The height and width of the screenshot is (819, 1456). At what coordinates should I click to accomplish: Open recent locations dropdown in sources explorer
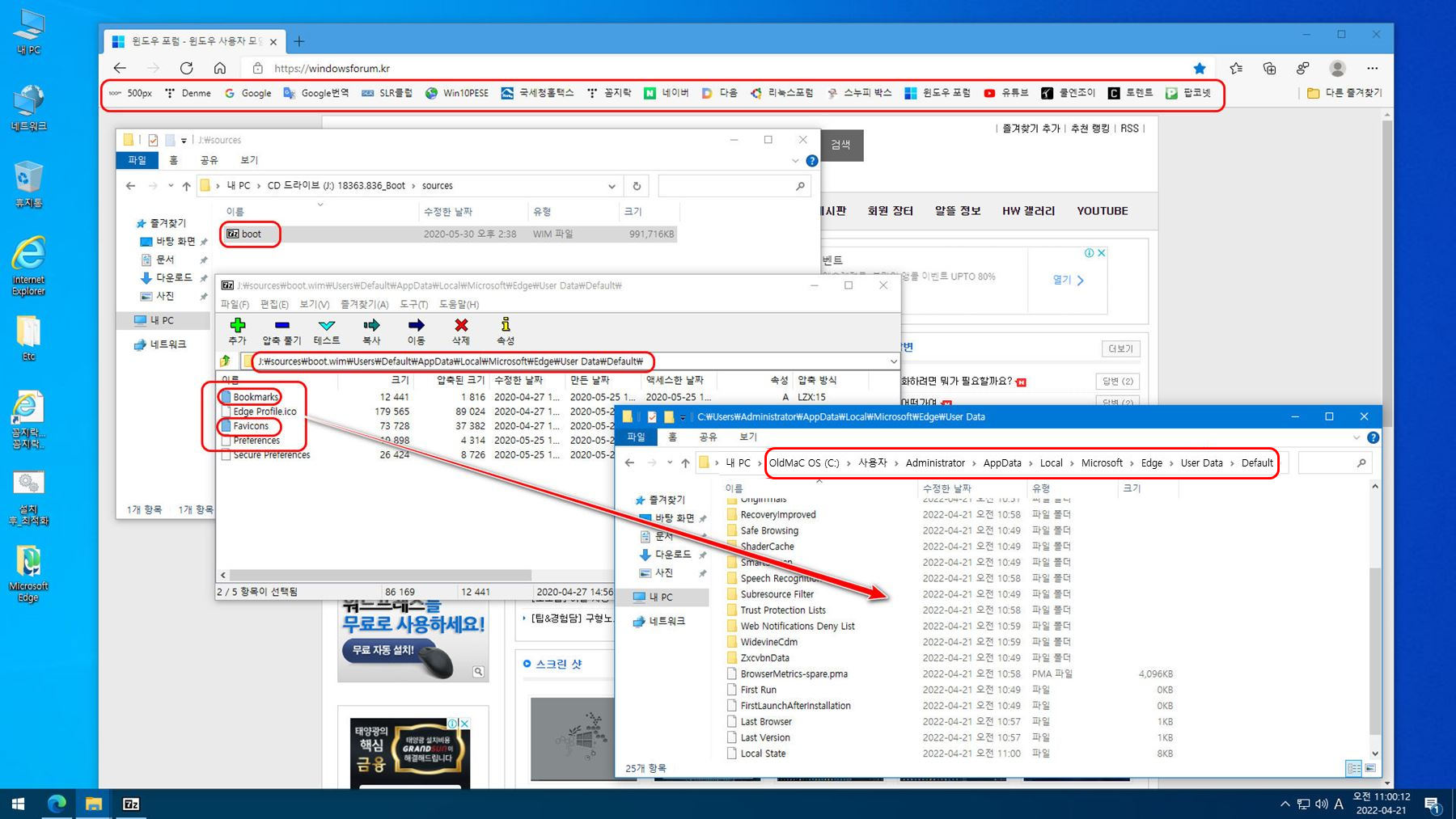pyautogui.click(x=170, y=186)
